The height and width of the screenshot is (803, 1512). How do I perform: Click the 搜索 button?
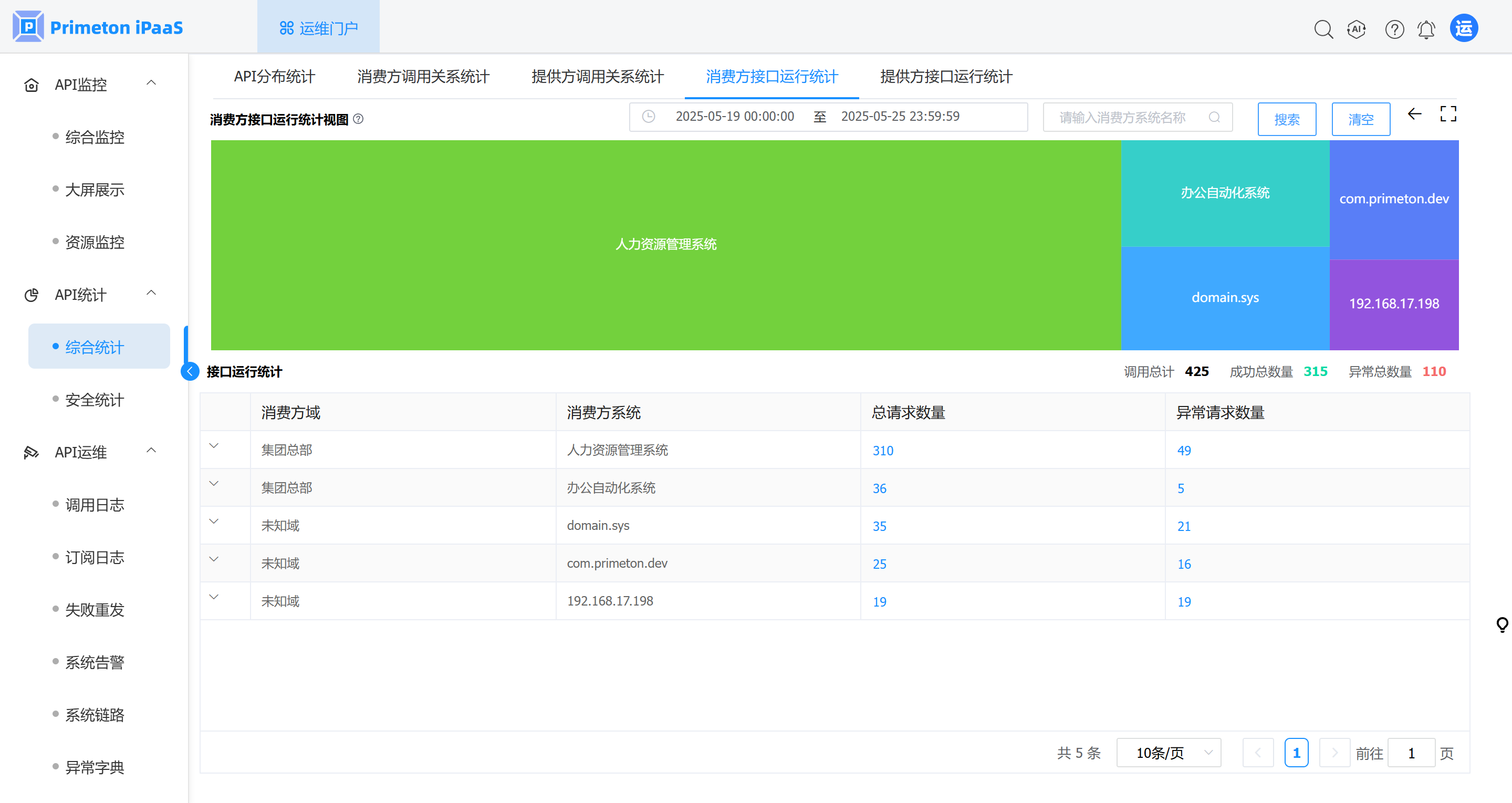point(1286,119)
